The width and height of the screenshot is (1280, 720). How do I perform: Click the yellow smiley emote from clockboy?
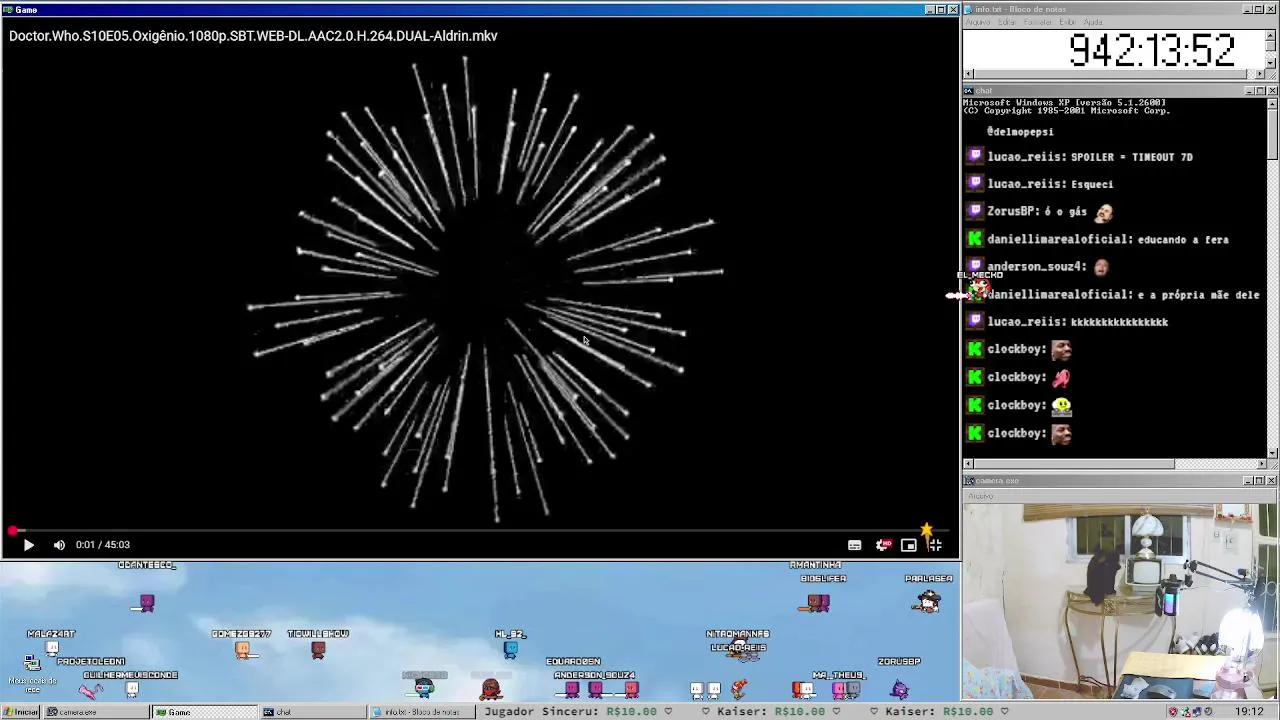coord(1061,405)
